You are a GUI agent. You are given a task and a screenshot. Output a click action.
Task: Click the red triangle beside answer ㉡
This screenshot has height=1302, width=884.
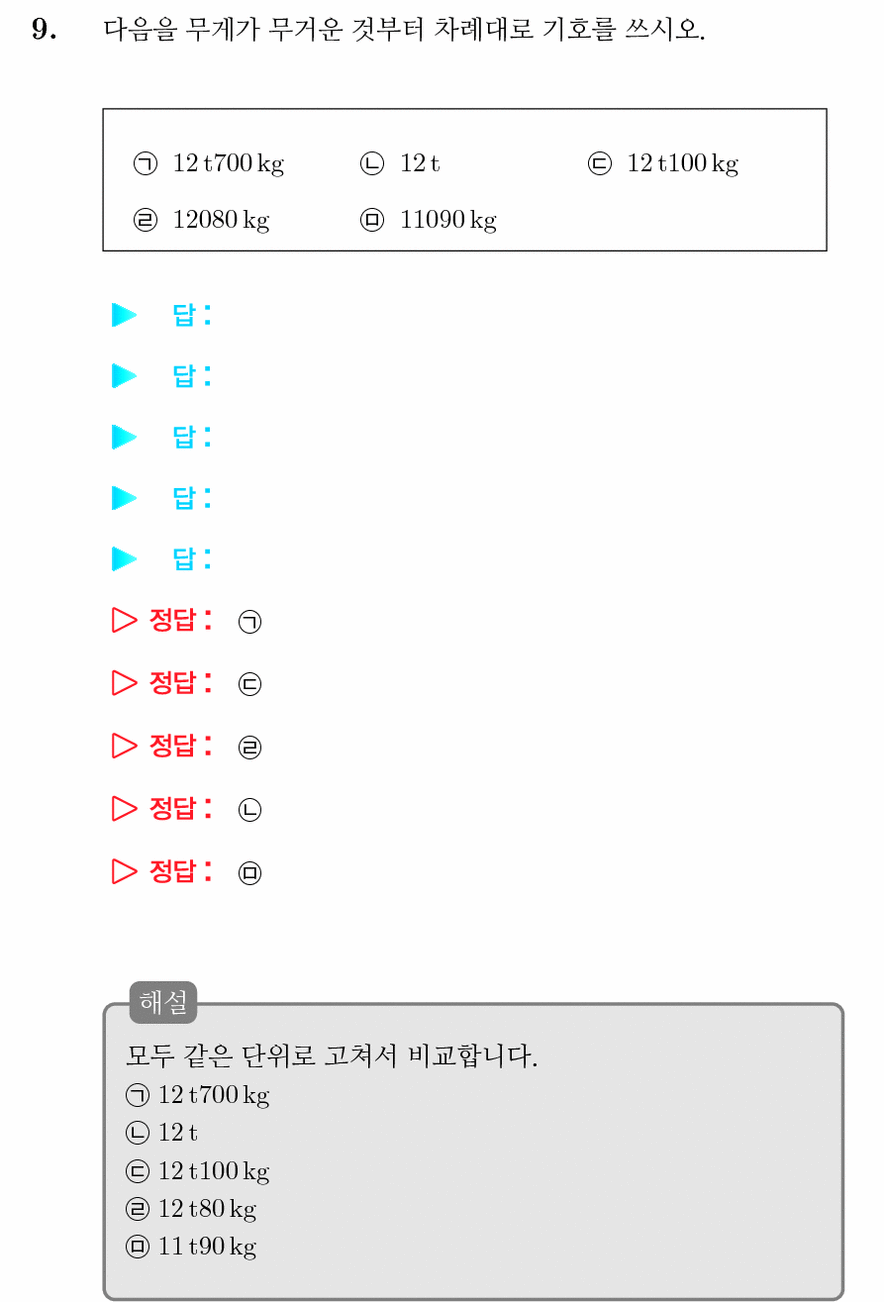pyautogui.click(x=124, y=808)
